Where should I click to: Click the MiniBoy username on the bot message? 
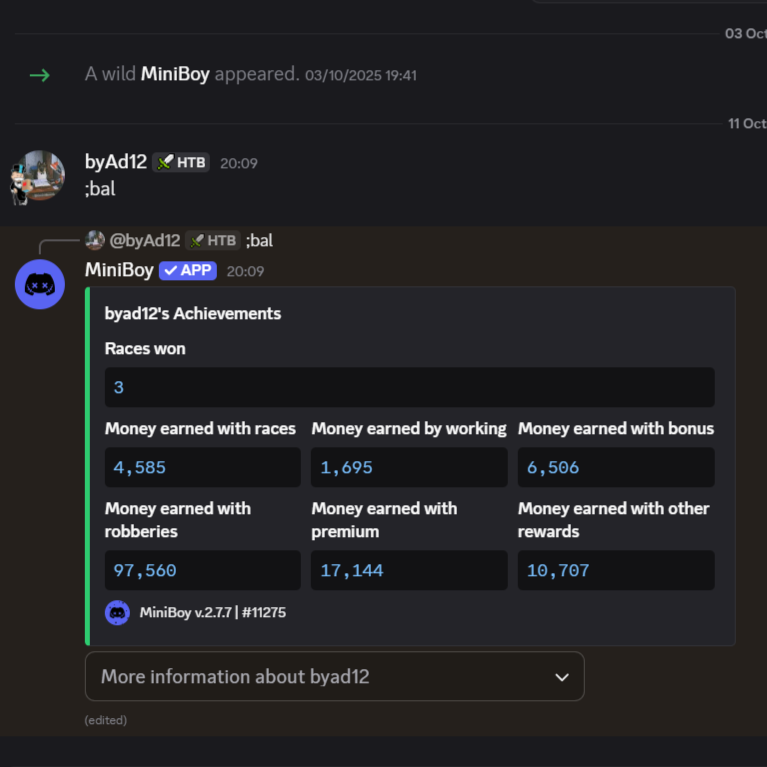tap(119, 271)
